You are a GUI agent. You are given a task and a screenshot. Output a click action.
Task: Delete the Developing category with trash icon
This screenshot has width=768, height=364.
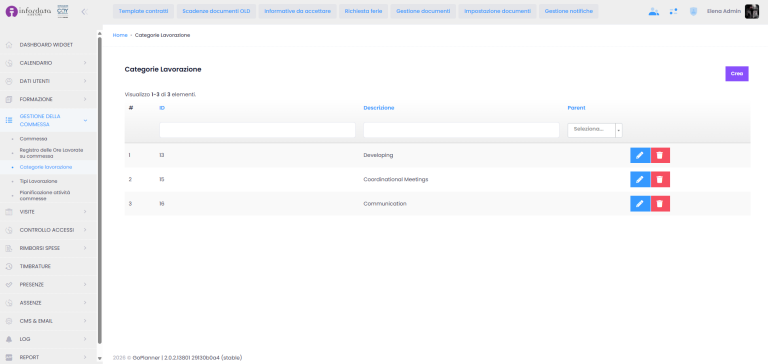tap(660, 155)
